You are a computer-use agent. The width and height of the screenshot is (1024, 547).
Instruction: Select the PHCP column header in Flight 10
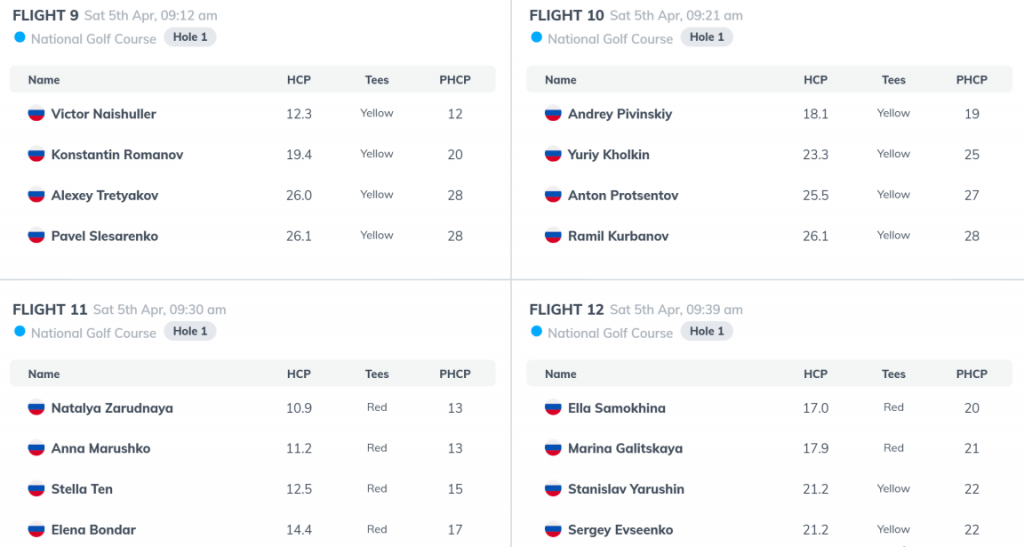pos(972,80)
